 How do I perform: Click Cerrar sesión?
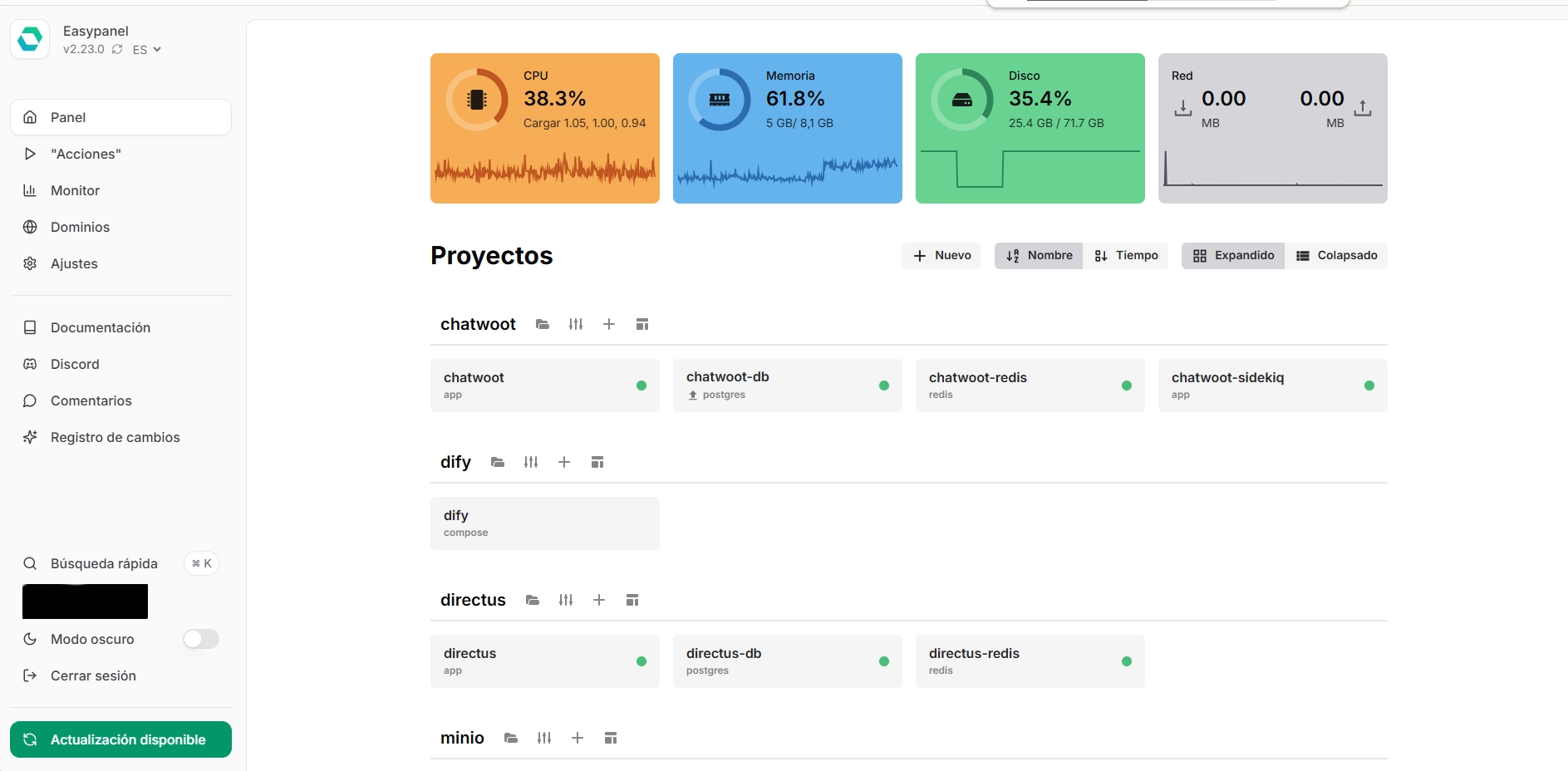coord(120,675)
